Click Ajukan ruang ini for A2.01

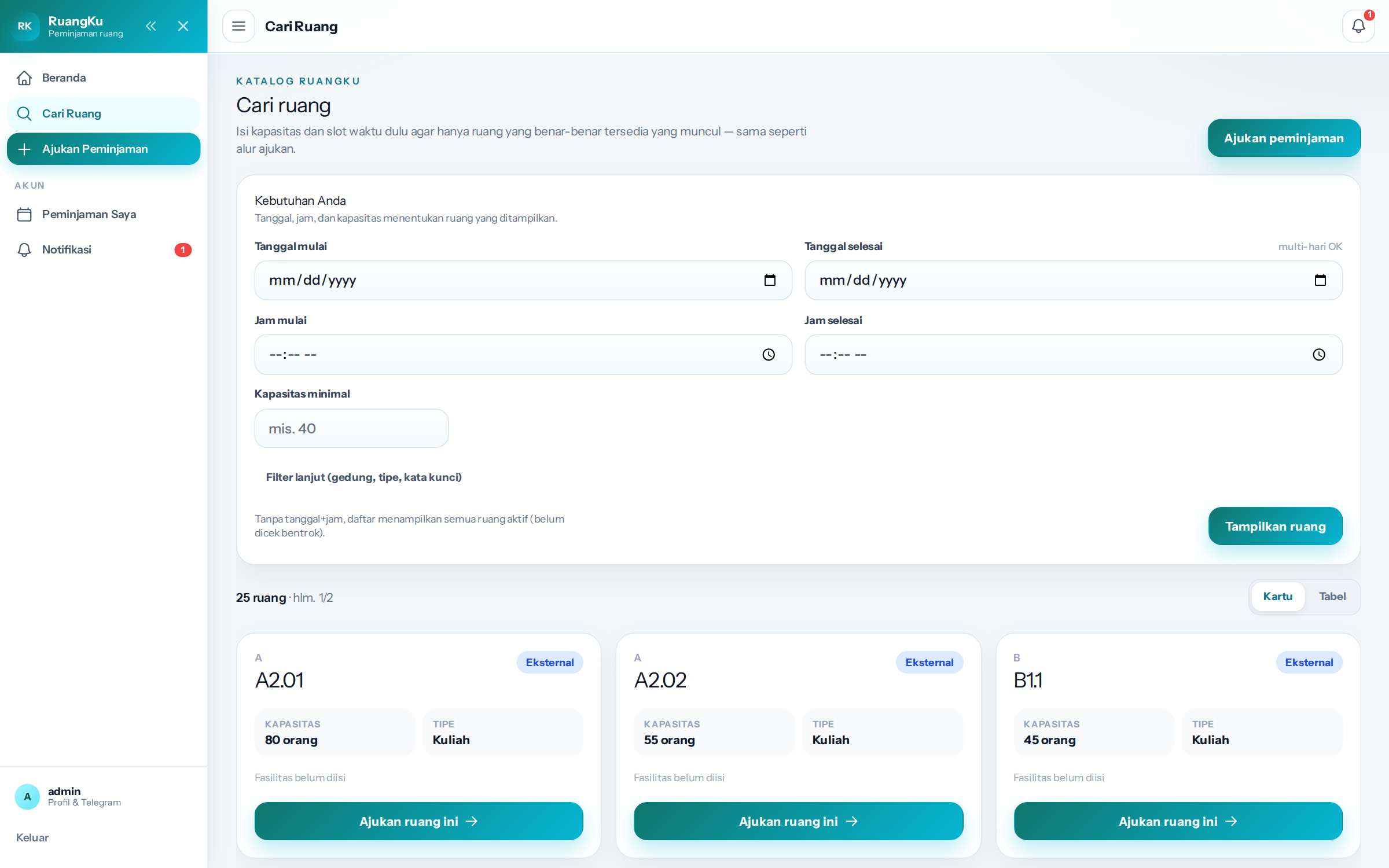pos(418,821)
